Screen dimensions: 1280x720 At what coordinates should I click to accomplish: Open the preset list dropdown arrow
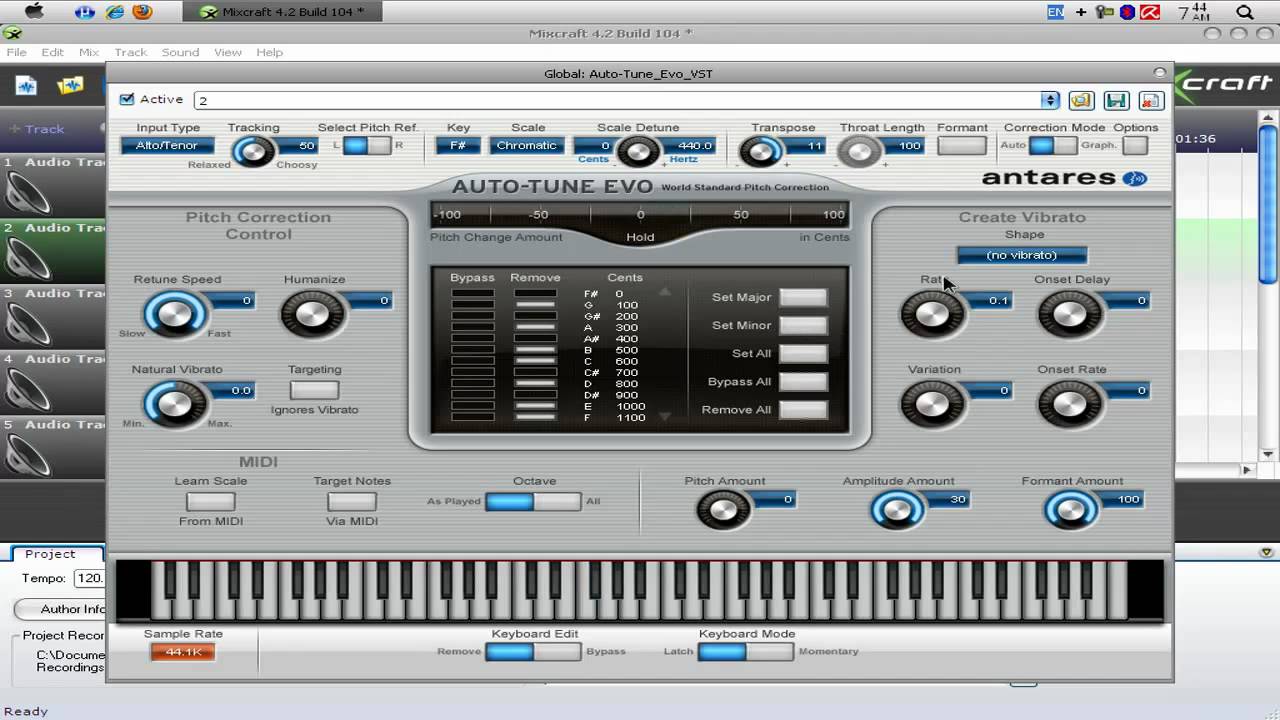(1050, 100)
